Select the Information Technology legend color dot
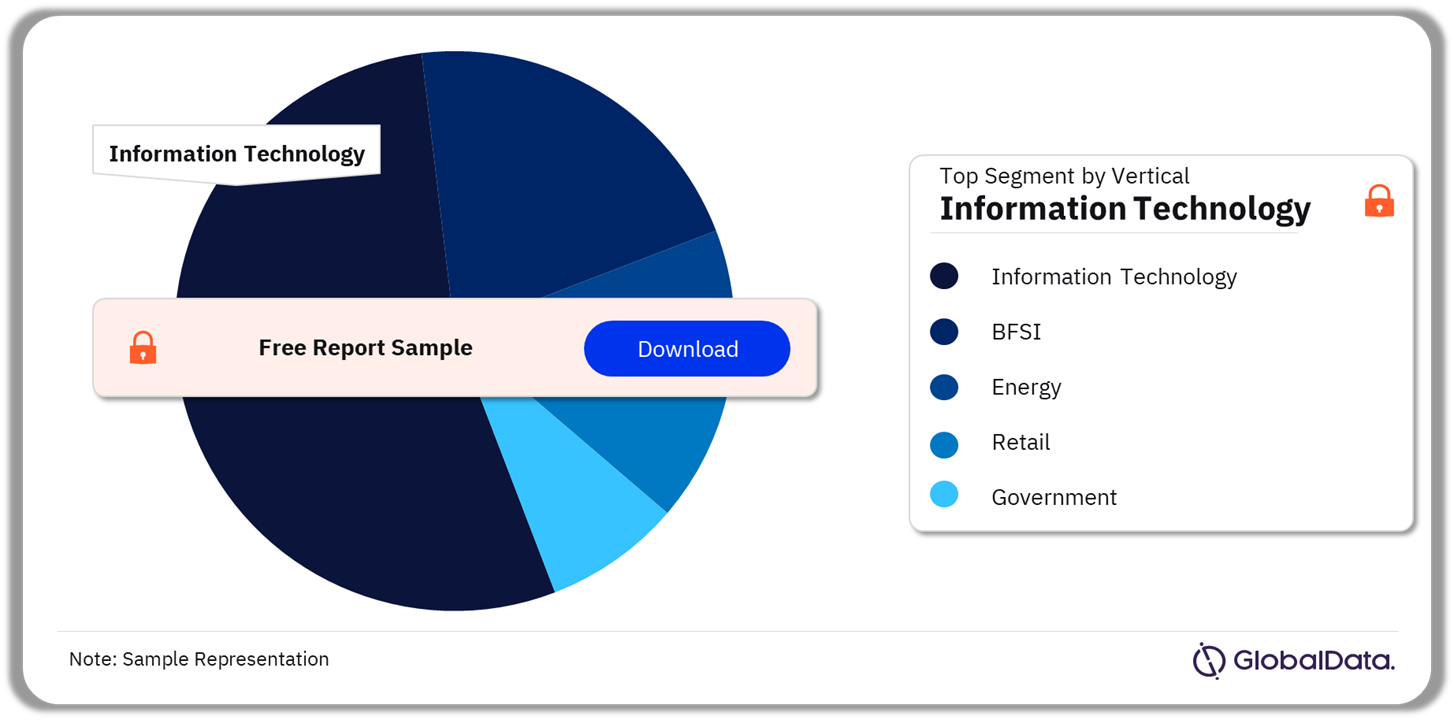Image resolution: width=1454 pixels, height=720 pixels. click(944, 276)
